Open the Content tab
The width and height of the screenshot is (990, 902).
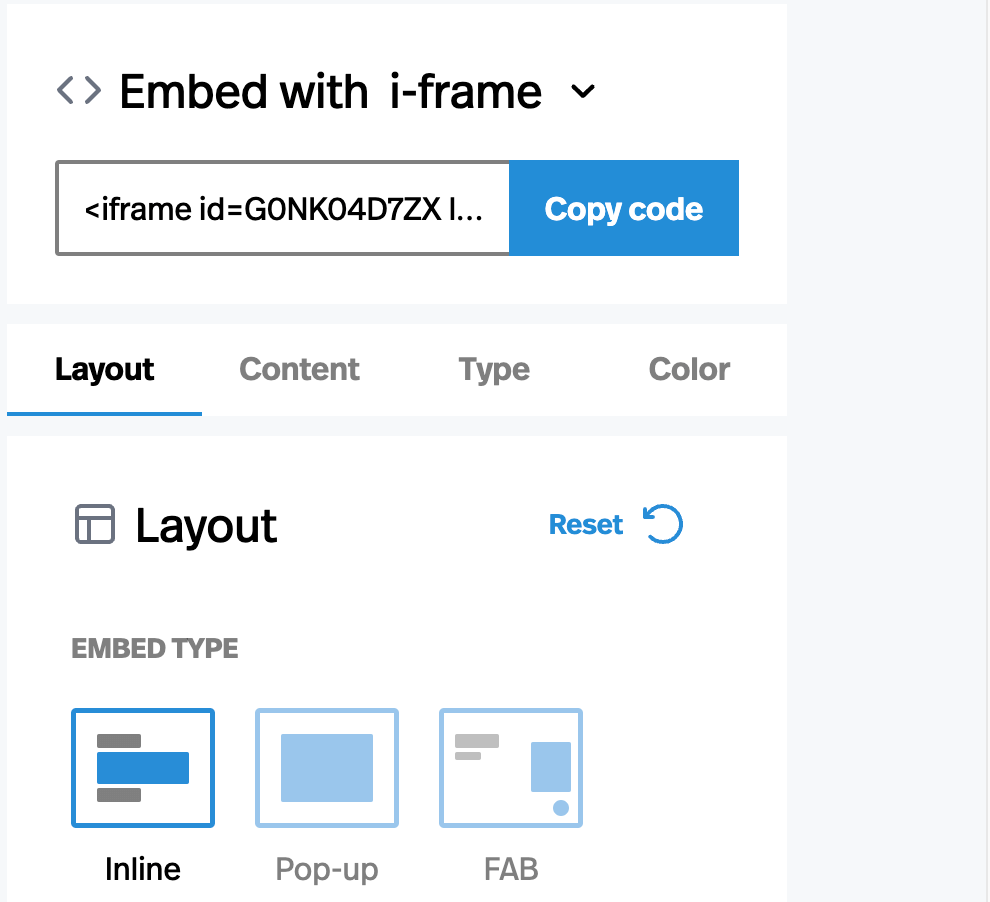(299, 369)
